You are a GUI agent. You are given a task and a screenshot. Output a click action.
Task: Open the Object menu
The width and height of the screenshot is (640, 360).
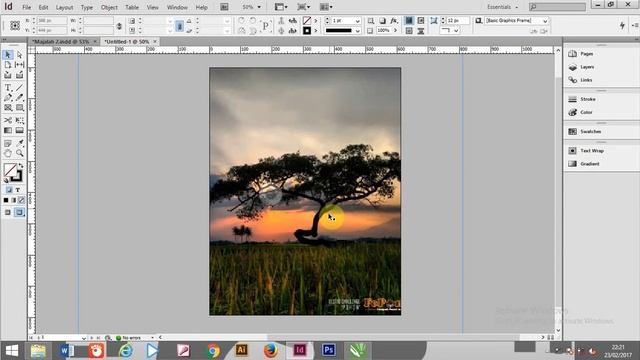109,7
